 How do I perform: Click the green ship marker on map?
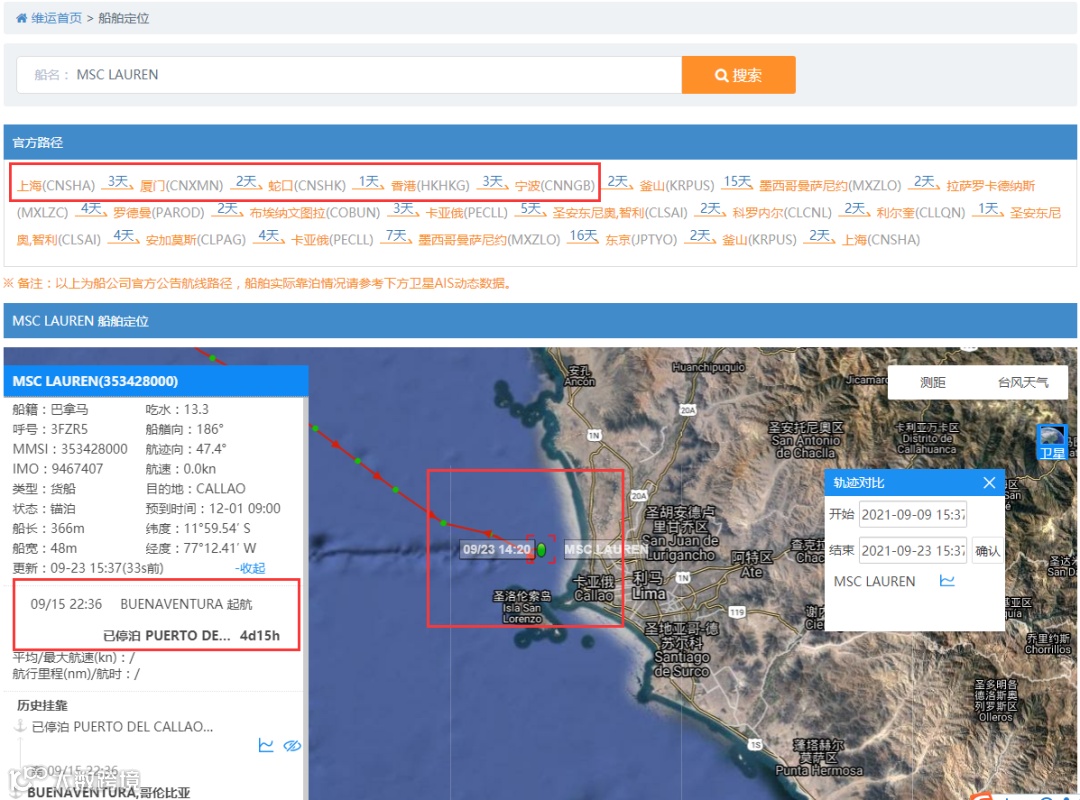coord(541,550)
